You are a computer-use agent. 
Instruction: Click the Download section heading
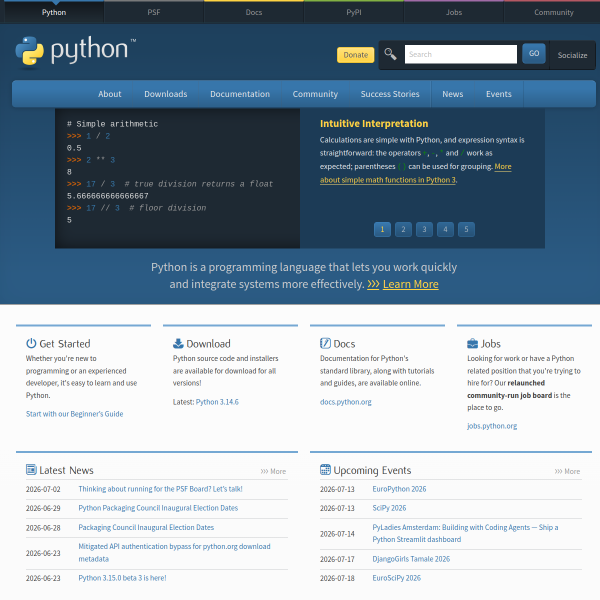click(x=208, y=344)
